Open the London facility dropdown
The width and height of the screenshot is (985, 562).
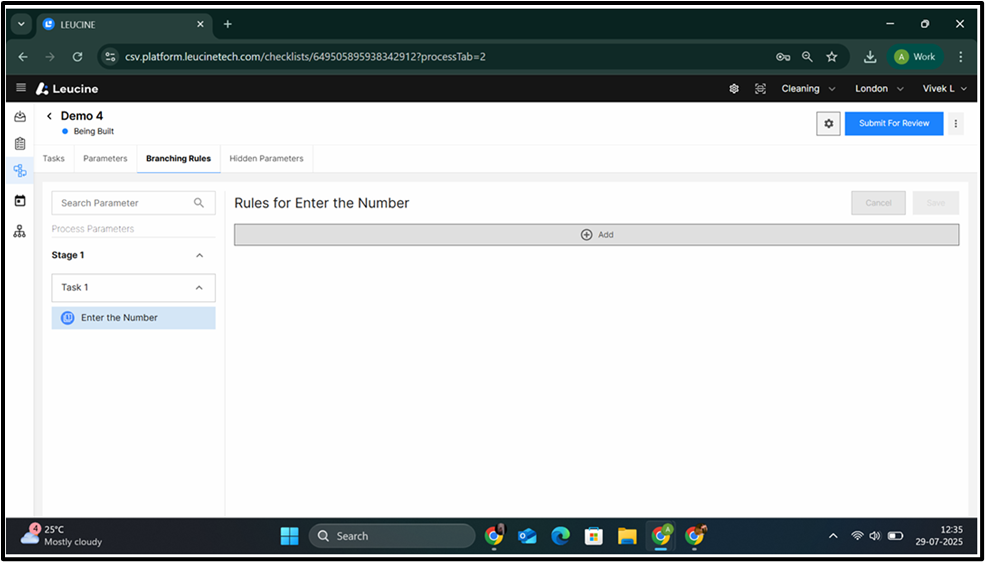[879, 88]
